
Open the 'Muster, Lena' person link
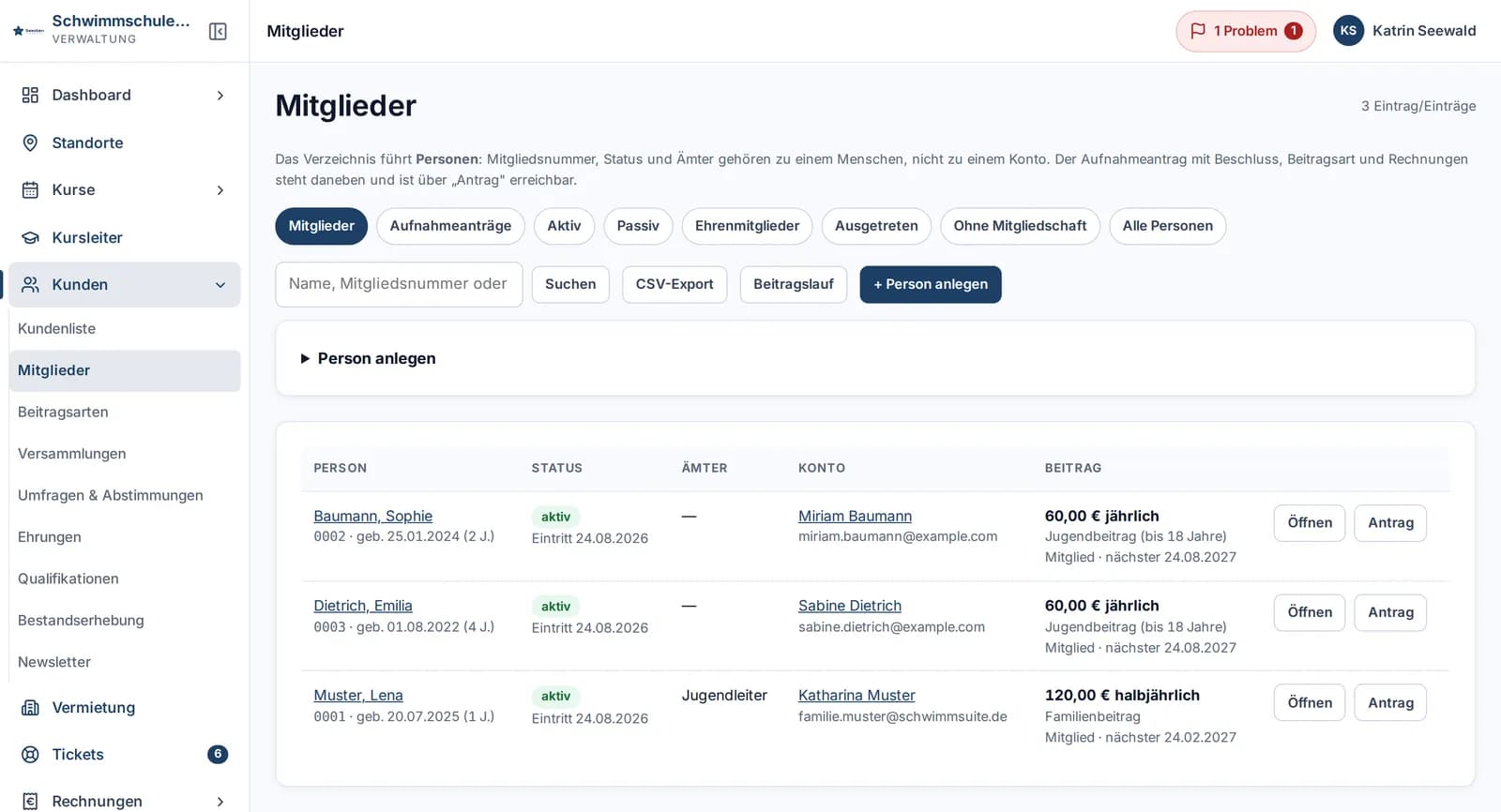click(358, 696)
